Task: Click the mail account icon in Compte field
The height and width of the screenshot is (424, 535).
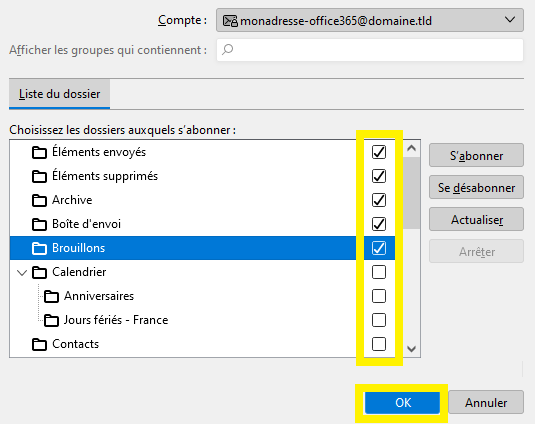Action: click(230, 21)
